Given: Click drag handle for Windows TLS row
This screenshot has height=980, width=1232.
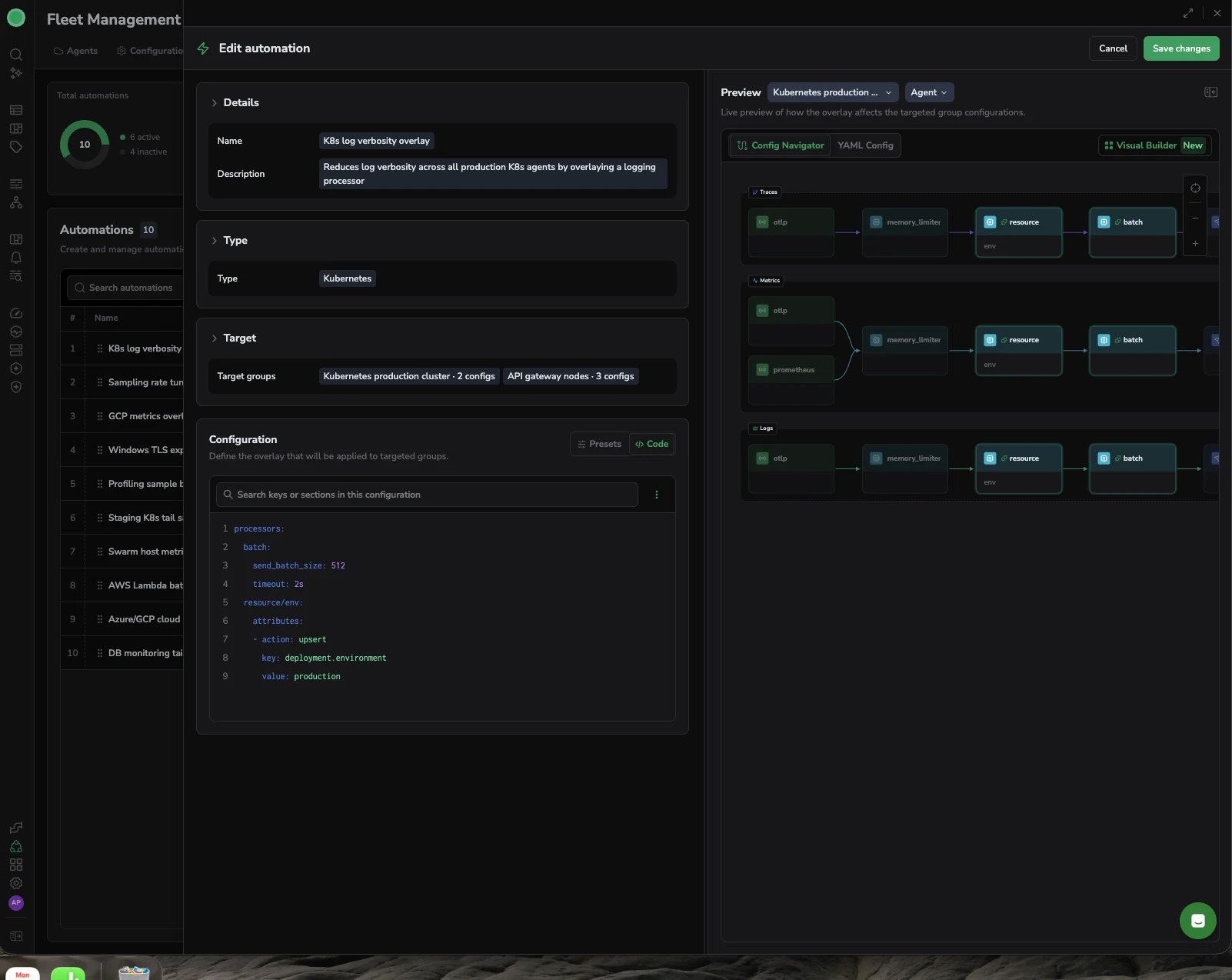Looking at the screenshot, I should point(100,450).
